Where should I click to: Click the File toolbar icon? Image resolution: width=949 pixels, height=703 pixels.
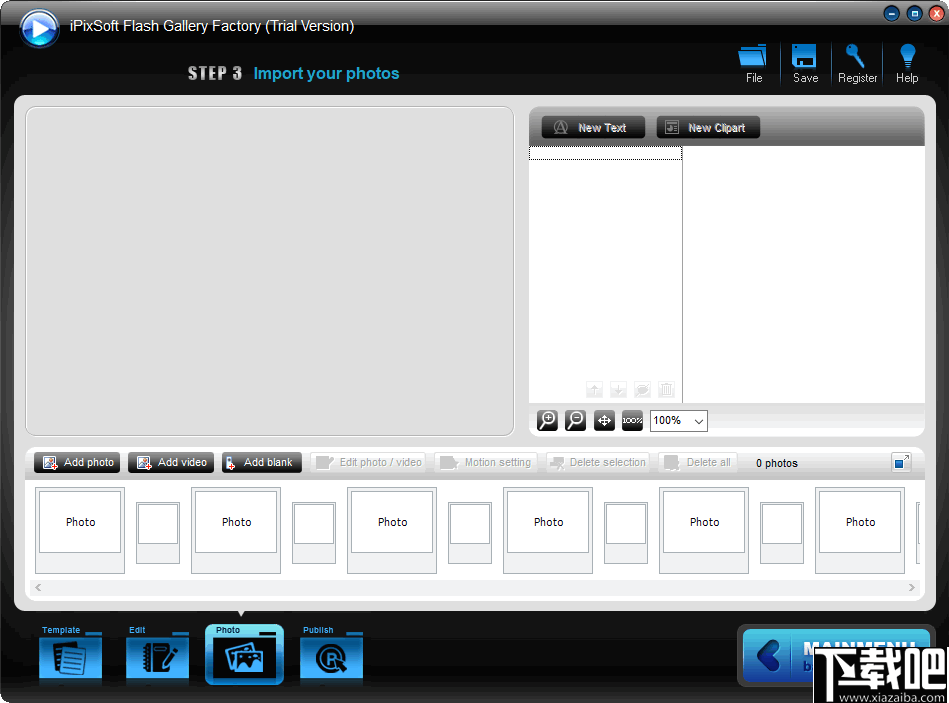(753, 62)
